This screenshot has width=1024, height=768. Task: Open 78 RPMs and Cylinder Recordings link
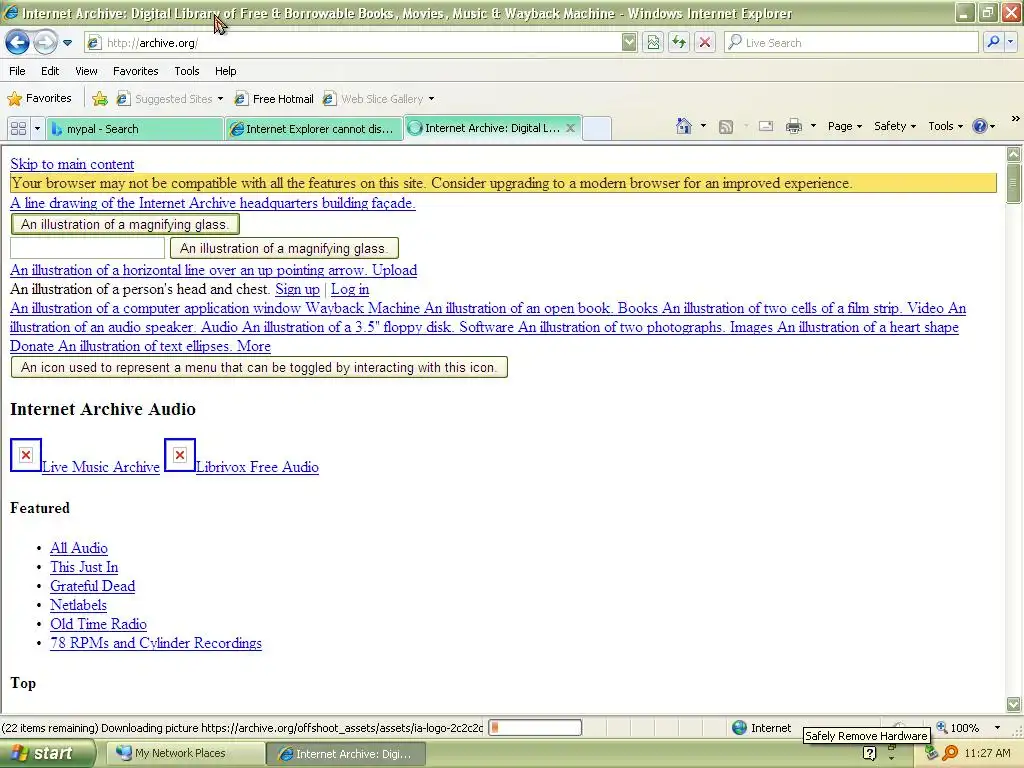156,643
